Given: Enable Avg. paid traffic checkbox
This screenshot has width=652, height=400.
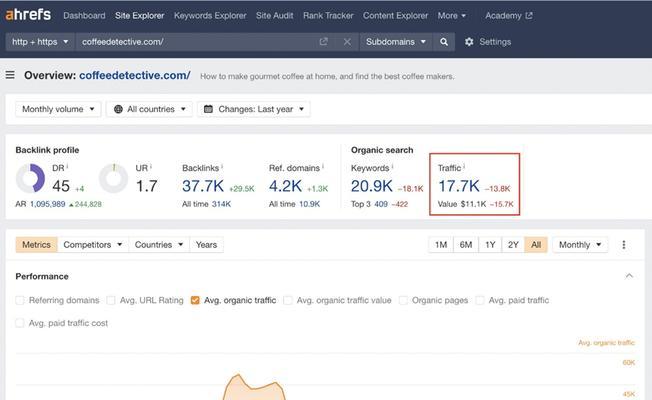Looking at the screenshot, I should pyautogui.click(x=480, y=300).
